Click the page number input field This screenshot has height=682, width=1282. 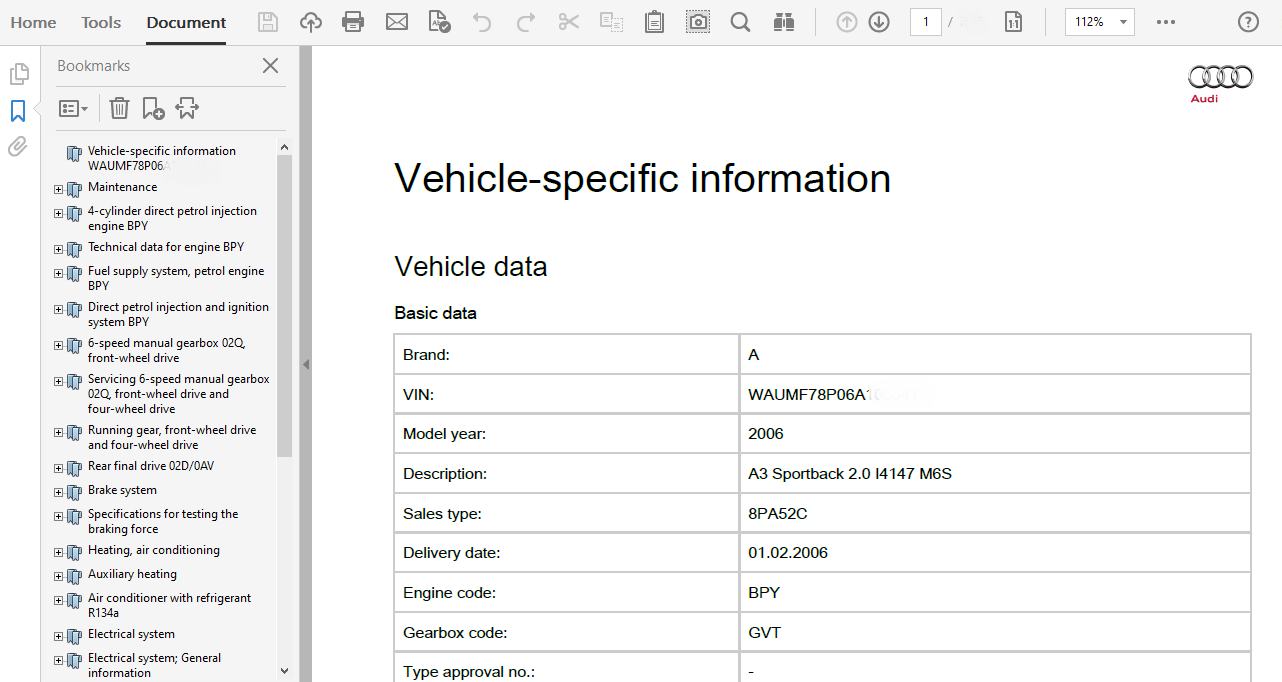(x=925, y=22)
